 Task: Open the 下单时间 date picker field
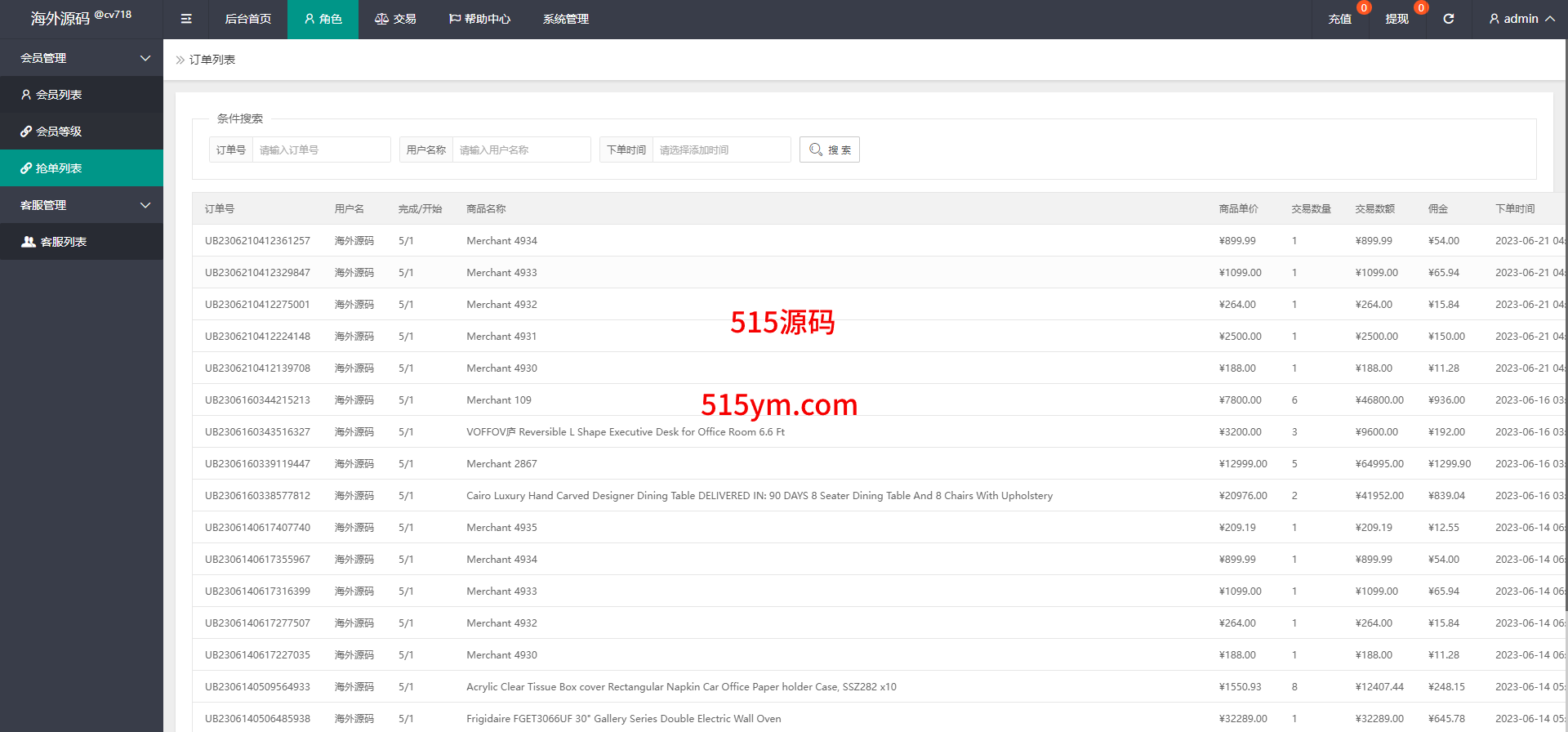[x=720, y=150]
